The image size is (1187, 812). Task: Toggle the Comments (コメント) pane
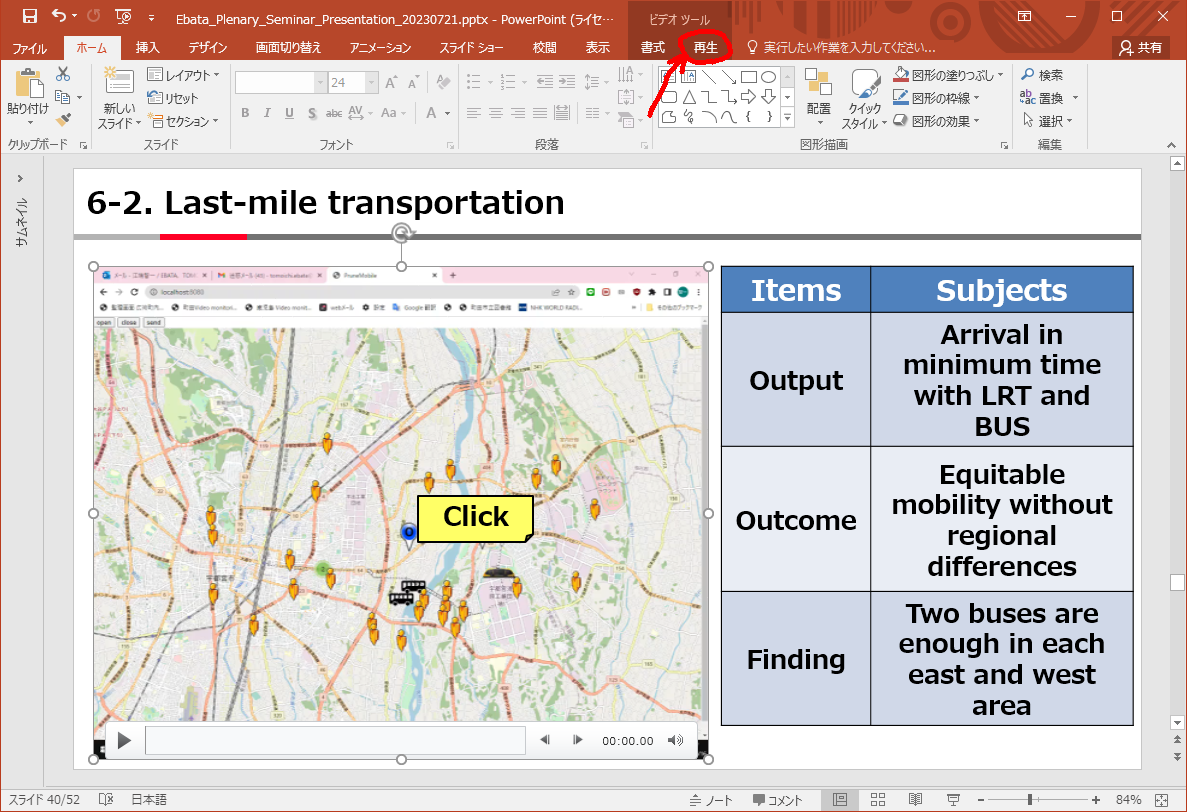(x=778, y=800)
